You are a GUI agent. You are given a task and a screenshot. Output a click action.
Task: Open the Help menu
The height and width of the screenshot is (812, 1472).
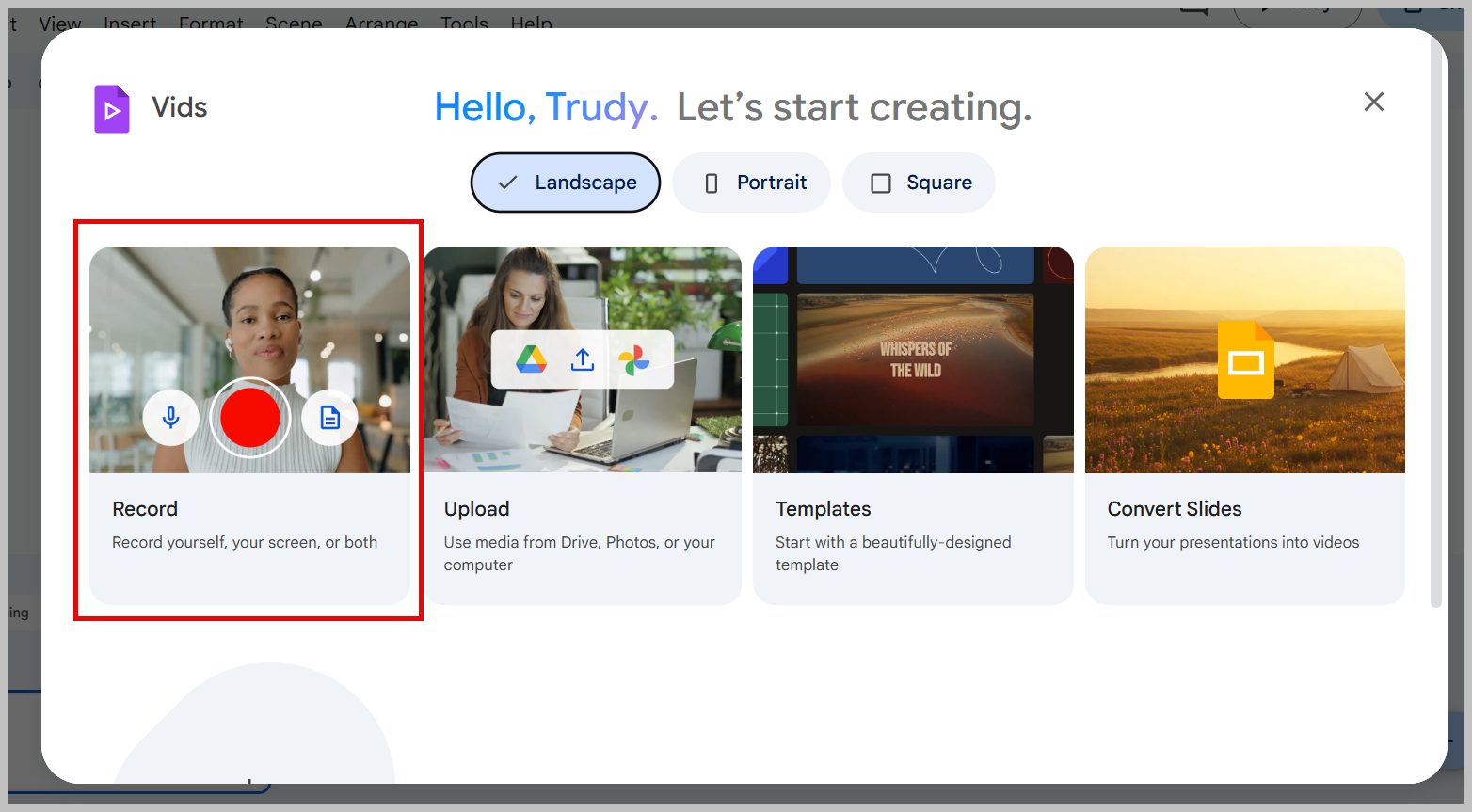532,24
